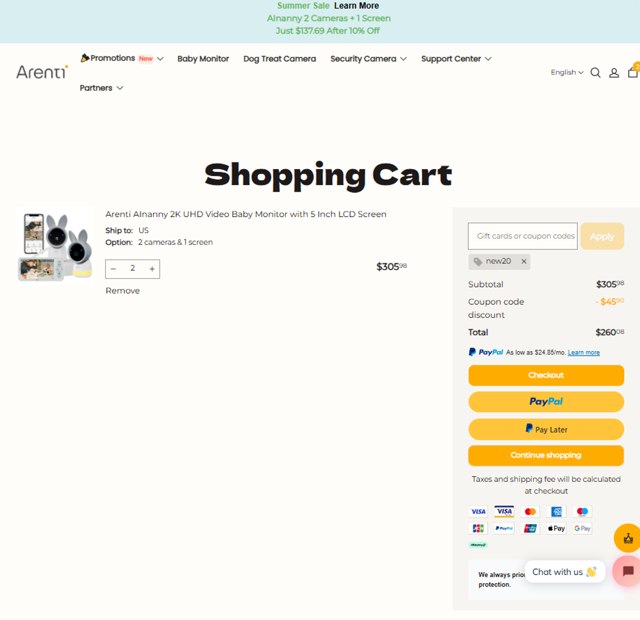Screen dimensions: 640x620
Task: Click the Google Pay payment icon
Action: 582,528
